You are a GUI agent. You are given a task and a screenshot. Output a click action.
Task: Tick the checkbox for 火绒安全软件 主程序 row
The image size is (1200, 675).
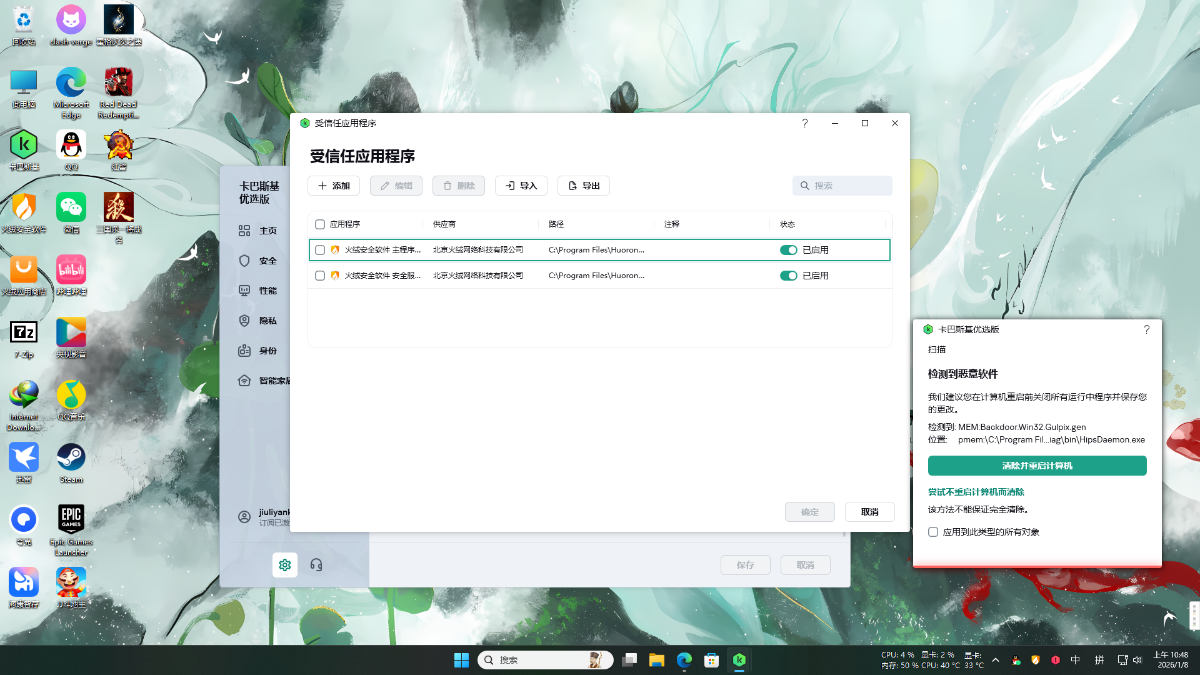pyautogui.click(x=320, y=250)
